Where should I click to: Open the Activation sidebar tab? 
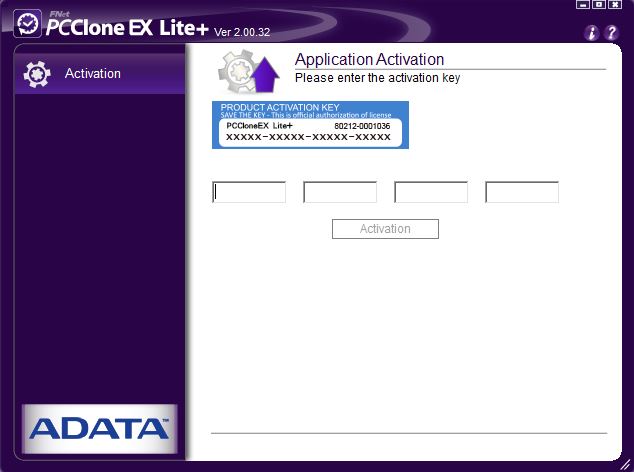99,74
